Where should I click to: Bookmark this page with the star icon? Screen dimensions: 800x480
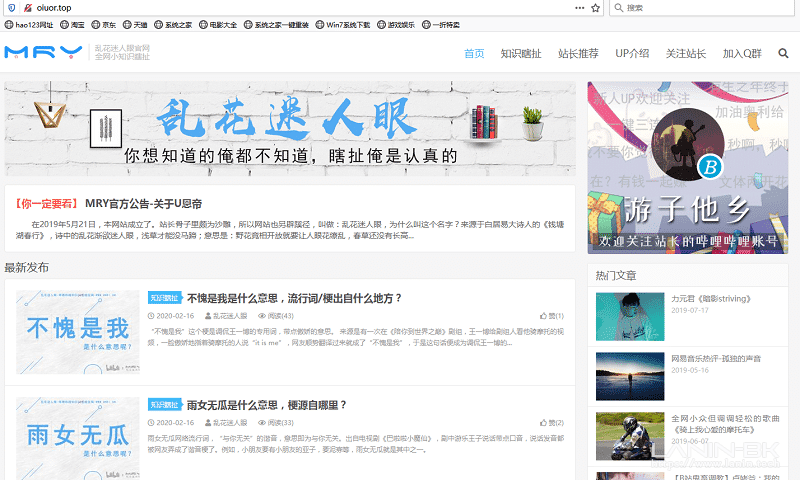coord(595,8)
